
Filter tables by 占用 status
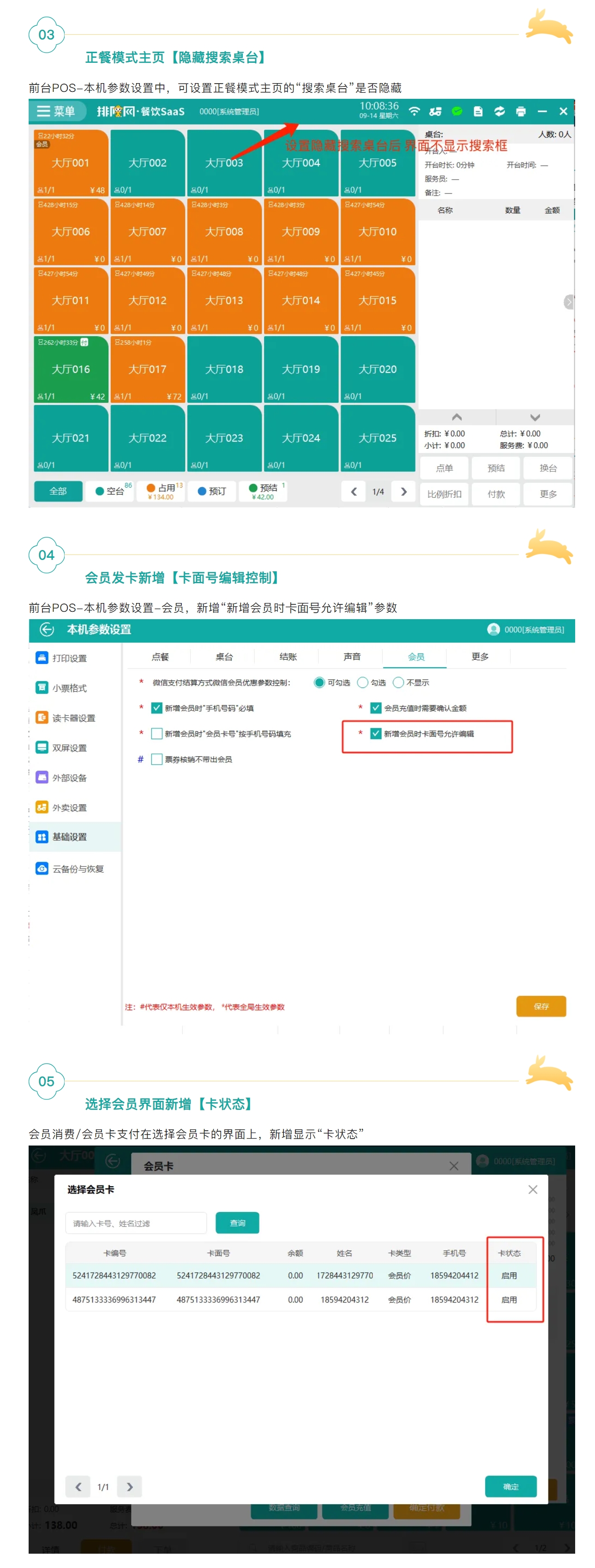pos(161,491)
